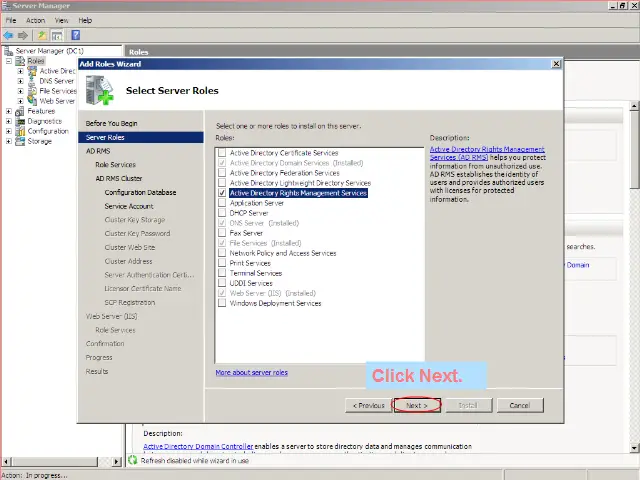Open the Action menu
Image resolution: width=640 pixels, height=480 pixels.
(x=36, y=20)
